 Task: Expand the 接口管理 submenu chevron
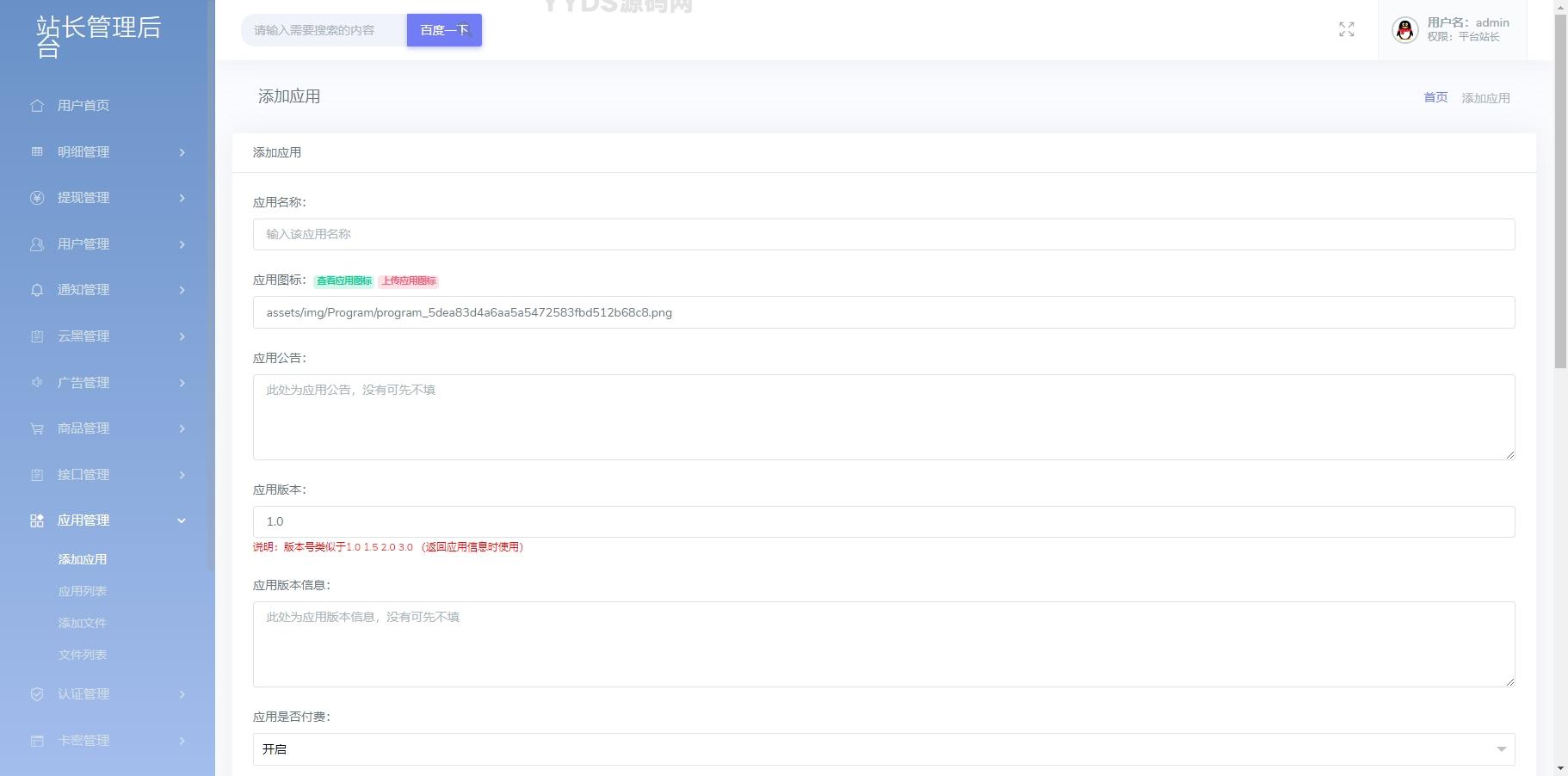click(x=182, y=475)
